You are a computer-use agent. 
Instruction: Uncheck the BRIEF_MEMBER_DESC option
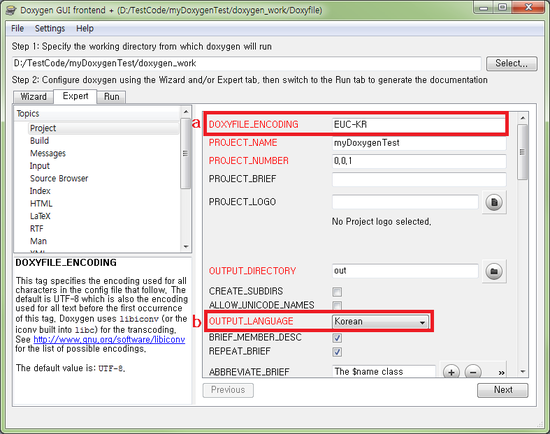tap(337, 338)
